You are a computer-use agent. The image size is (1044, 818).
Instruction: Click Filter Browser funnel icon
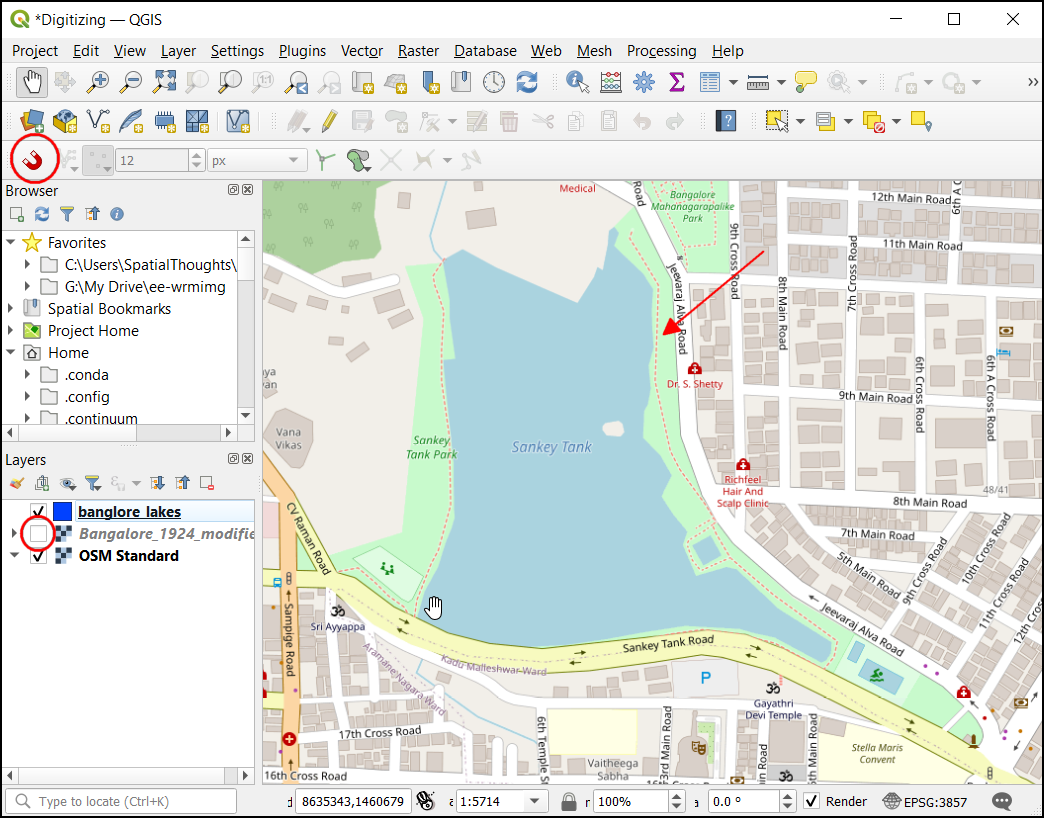point(67,214)
